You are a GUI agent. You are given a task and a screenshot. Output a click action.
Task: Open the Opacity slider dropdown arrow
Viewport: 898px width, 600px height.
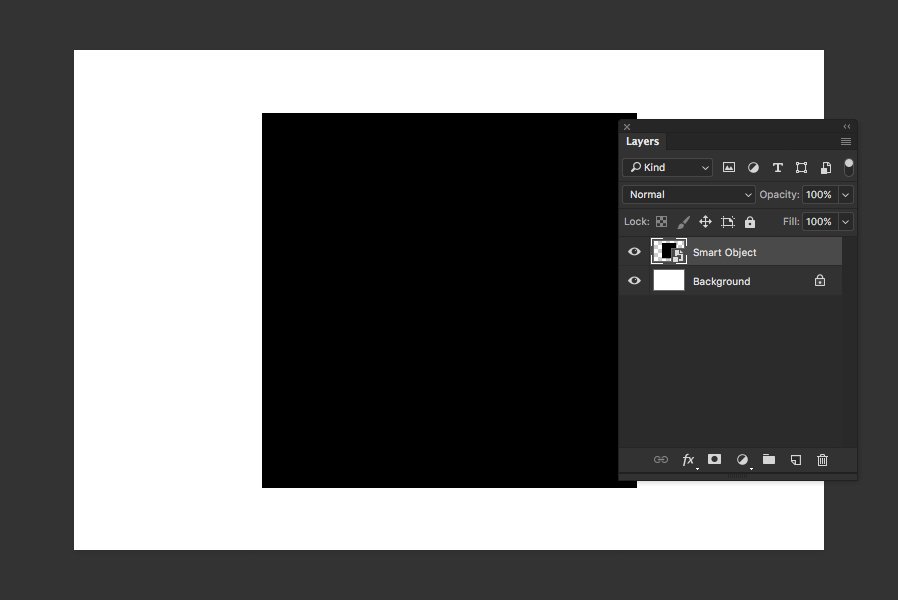(x=845, y=195)
